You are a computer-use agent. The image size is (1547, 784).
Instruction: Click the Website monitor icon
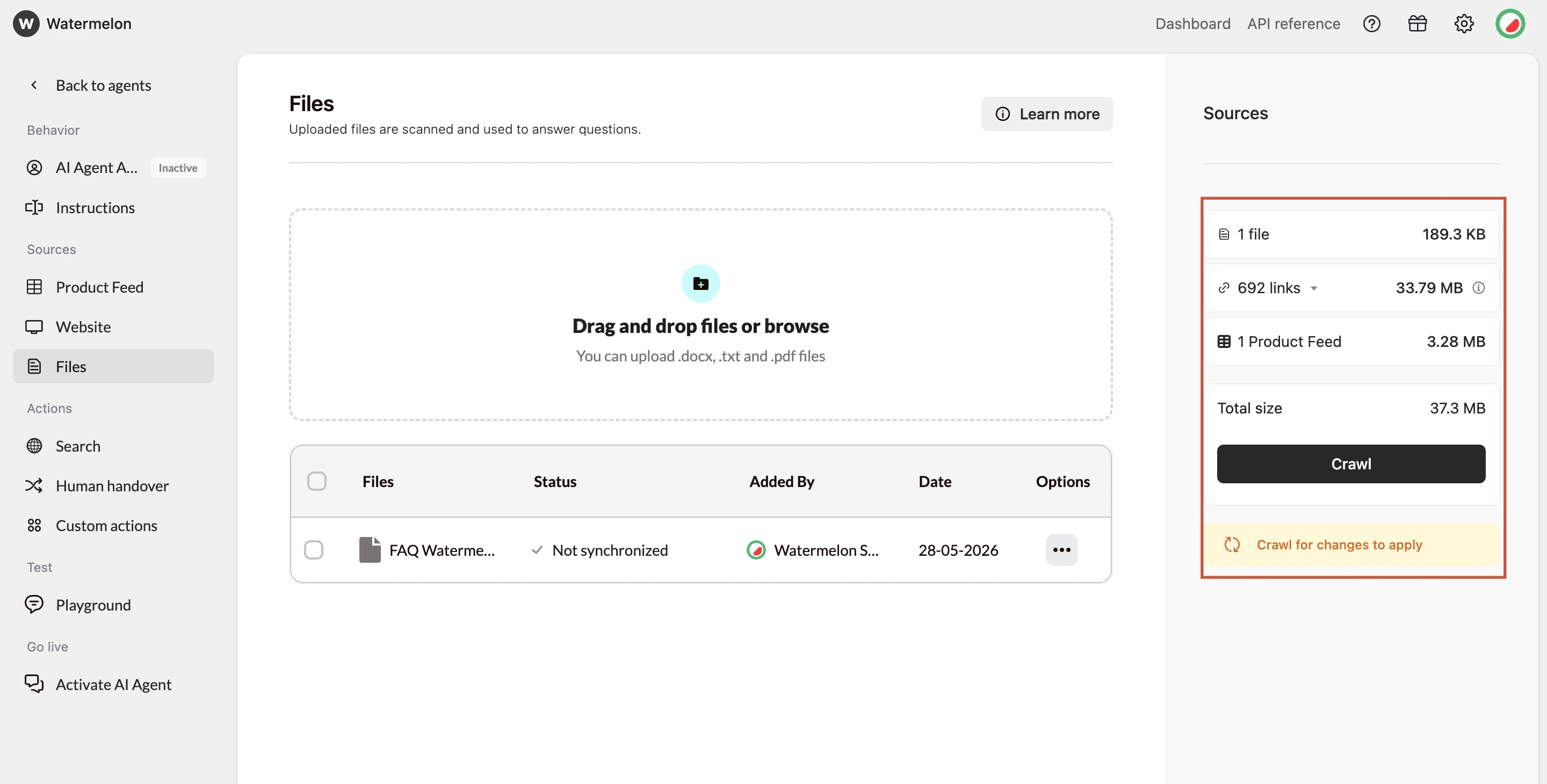click(x=34, y=326)
